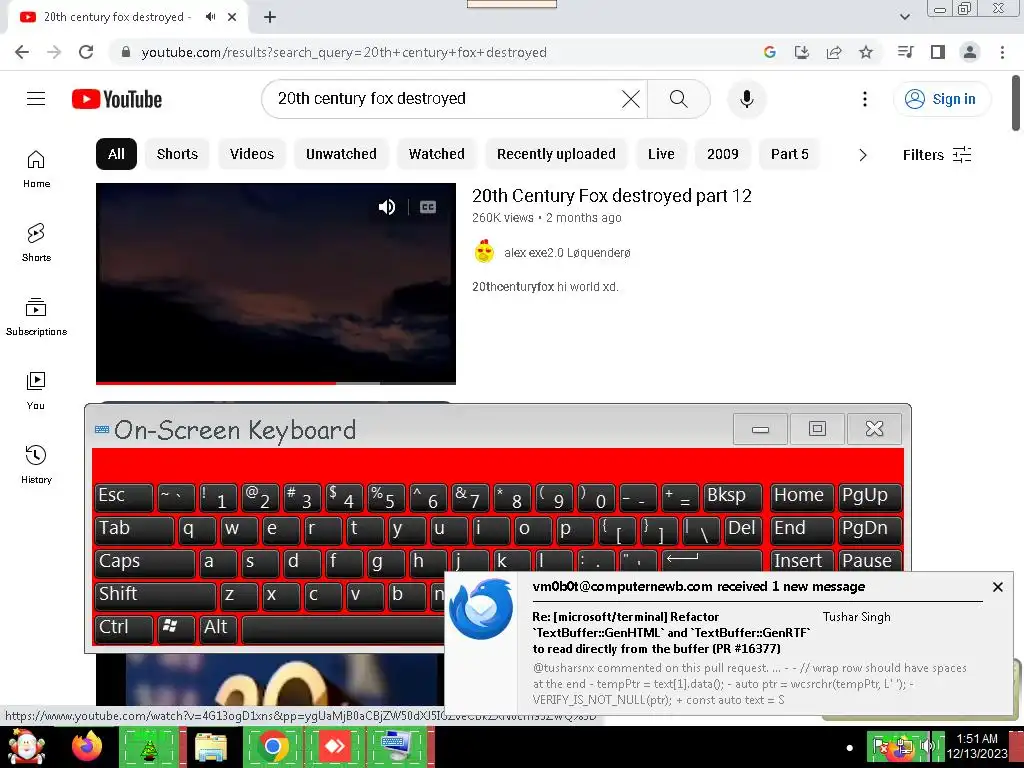Open the 20th Century Fox destroyed part 12 thumbnail

point(276,283)
